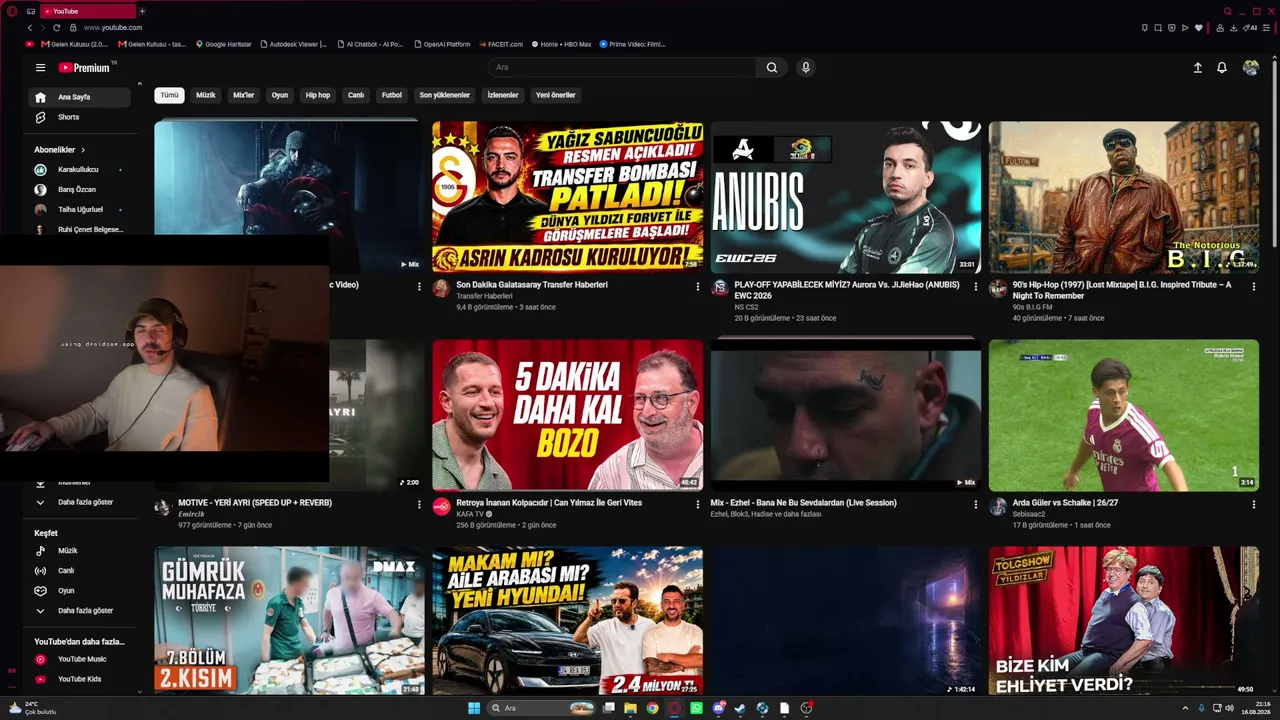The height and width of the screenshot is (720, 1280).
Task: Select the Yeni öneriler chip
Action: tap(556, 95)
